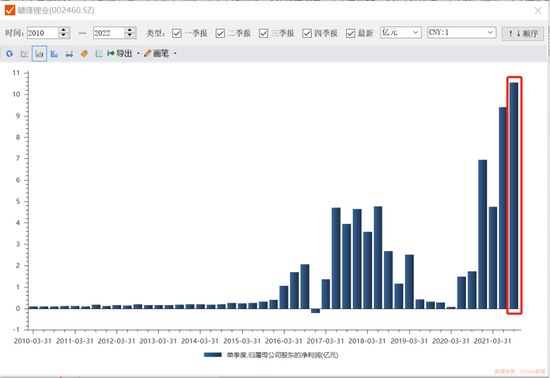Viewport: 550px width, 378px height.
Task: Click the 顺序 sort order button
Action: click(523, 34)
